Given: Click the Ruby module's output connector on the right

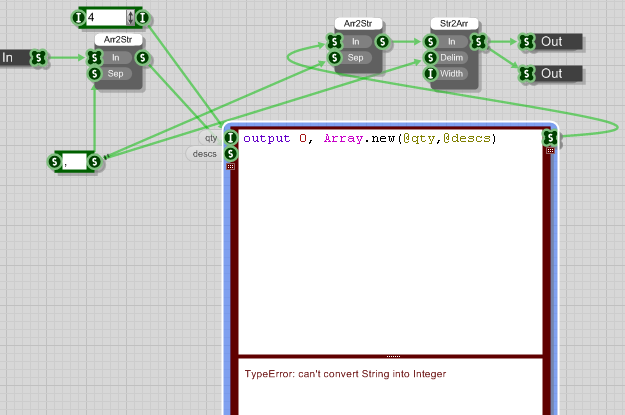Looking at the screenshot, I should (549, 137).
